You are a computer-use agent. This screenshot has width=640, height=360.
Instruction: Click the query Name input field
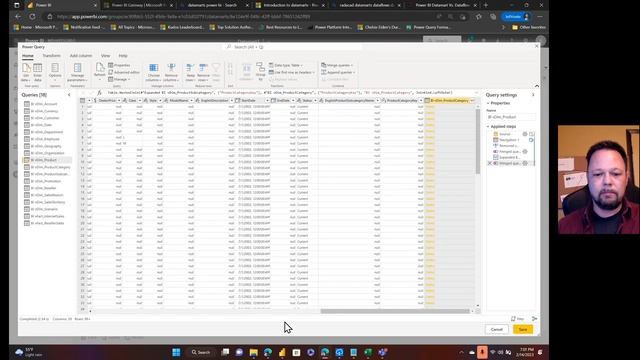click(511, 117)
